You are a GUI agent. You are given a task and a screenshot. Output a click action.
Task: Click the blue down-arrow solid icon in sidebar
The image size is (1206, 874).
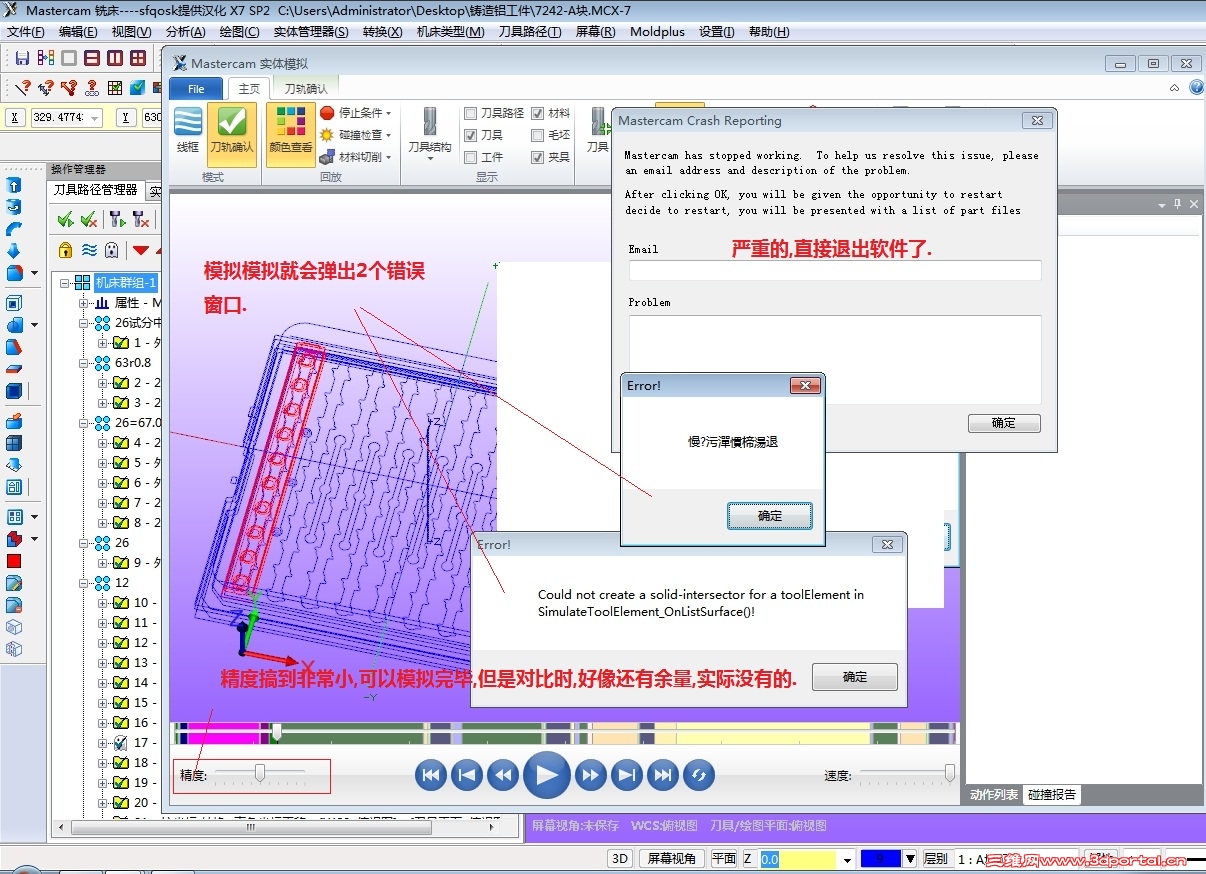pyautogui.click(x=14, y=251)
